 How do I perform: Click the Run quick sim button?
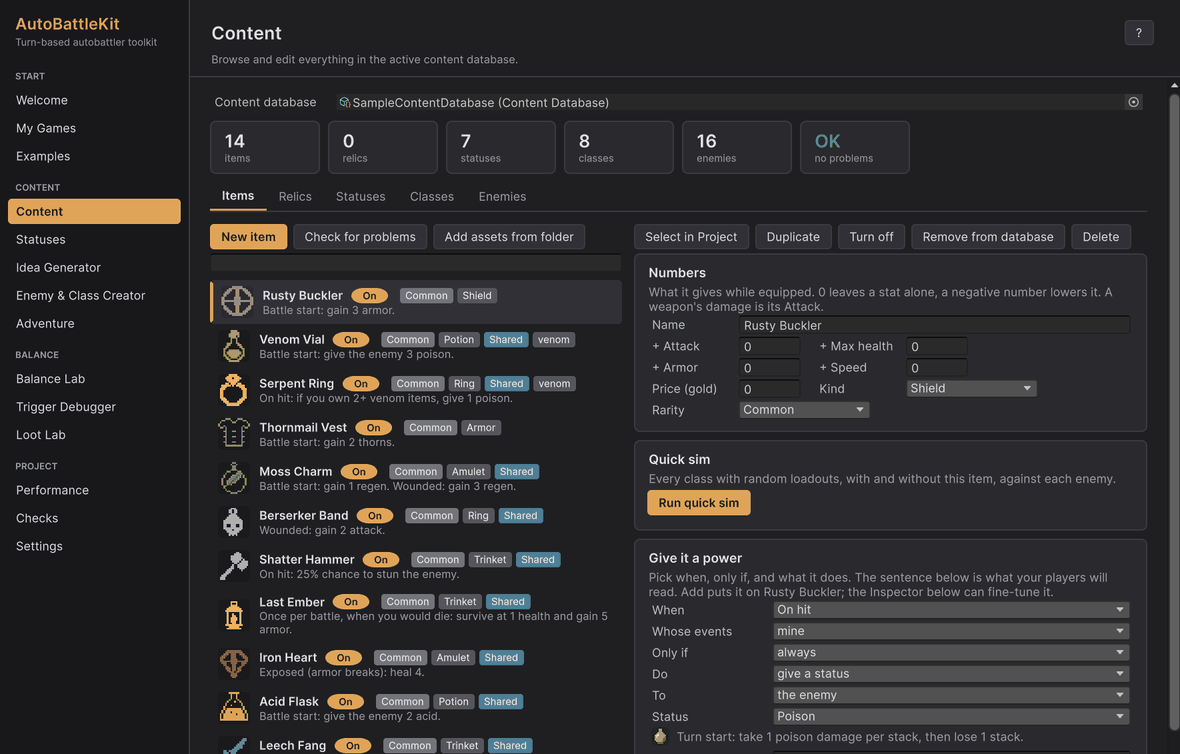click(698, 503)
